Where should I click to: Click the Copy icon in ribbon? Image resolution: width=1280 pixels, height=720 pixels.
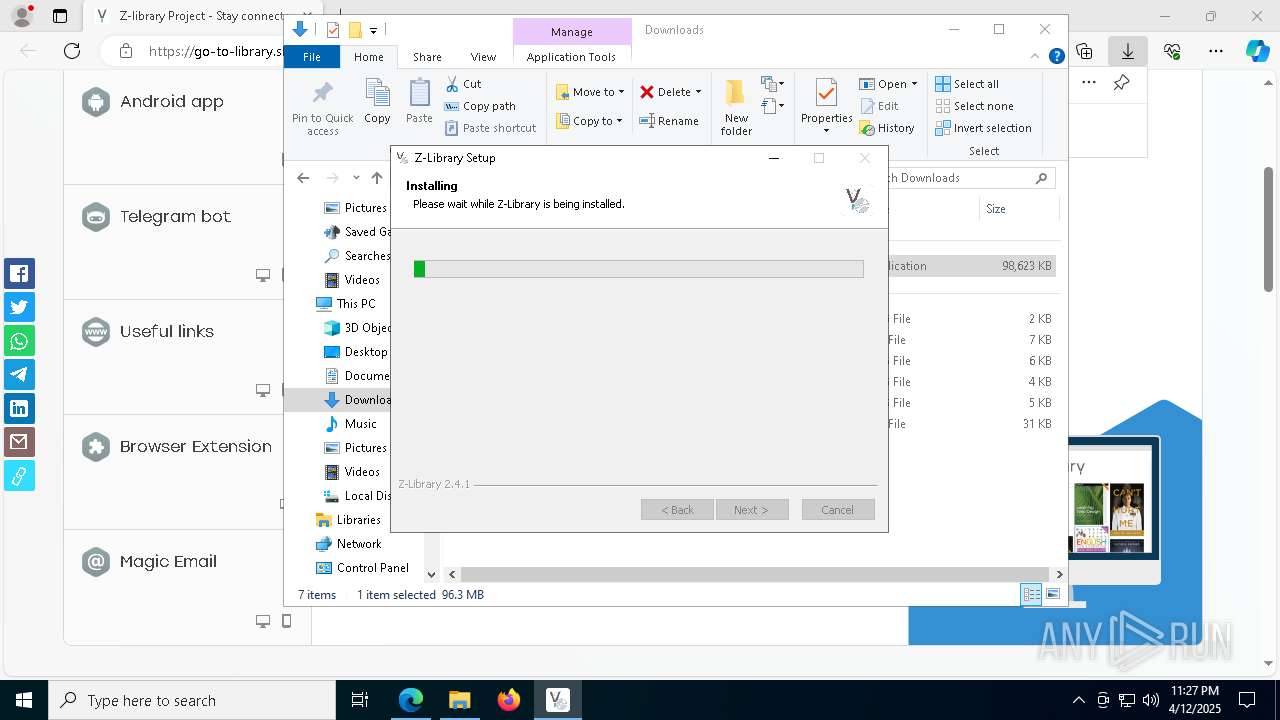(377, 93)
